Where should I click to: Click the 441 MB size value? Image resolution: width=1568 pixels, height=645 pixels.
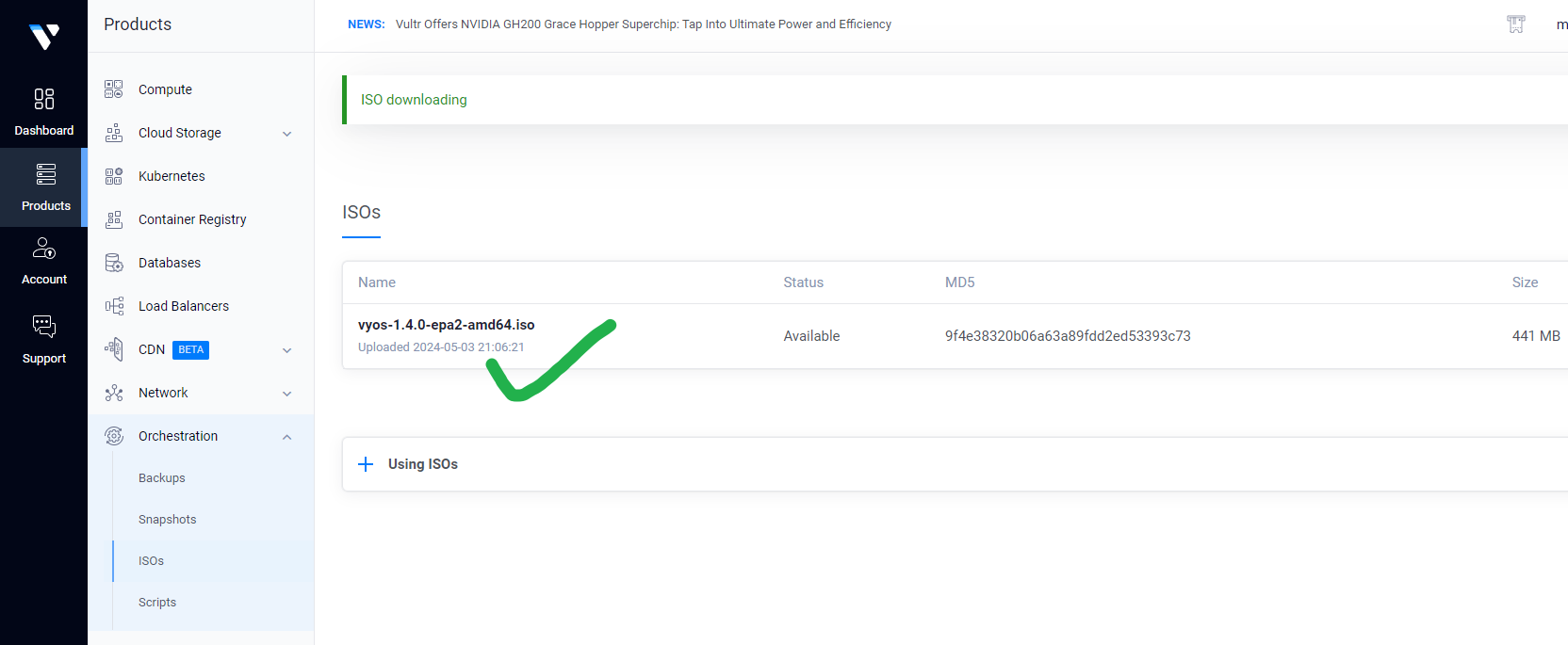click(1536, 336)
